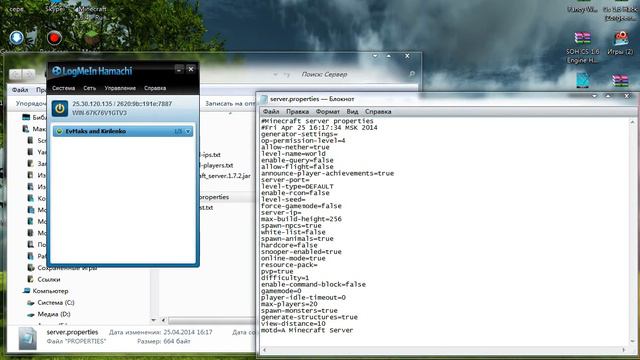640x360 pixels.
Task: Select the minecraft_server.1.7.2.jar file
Action: [225, 176]
